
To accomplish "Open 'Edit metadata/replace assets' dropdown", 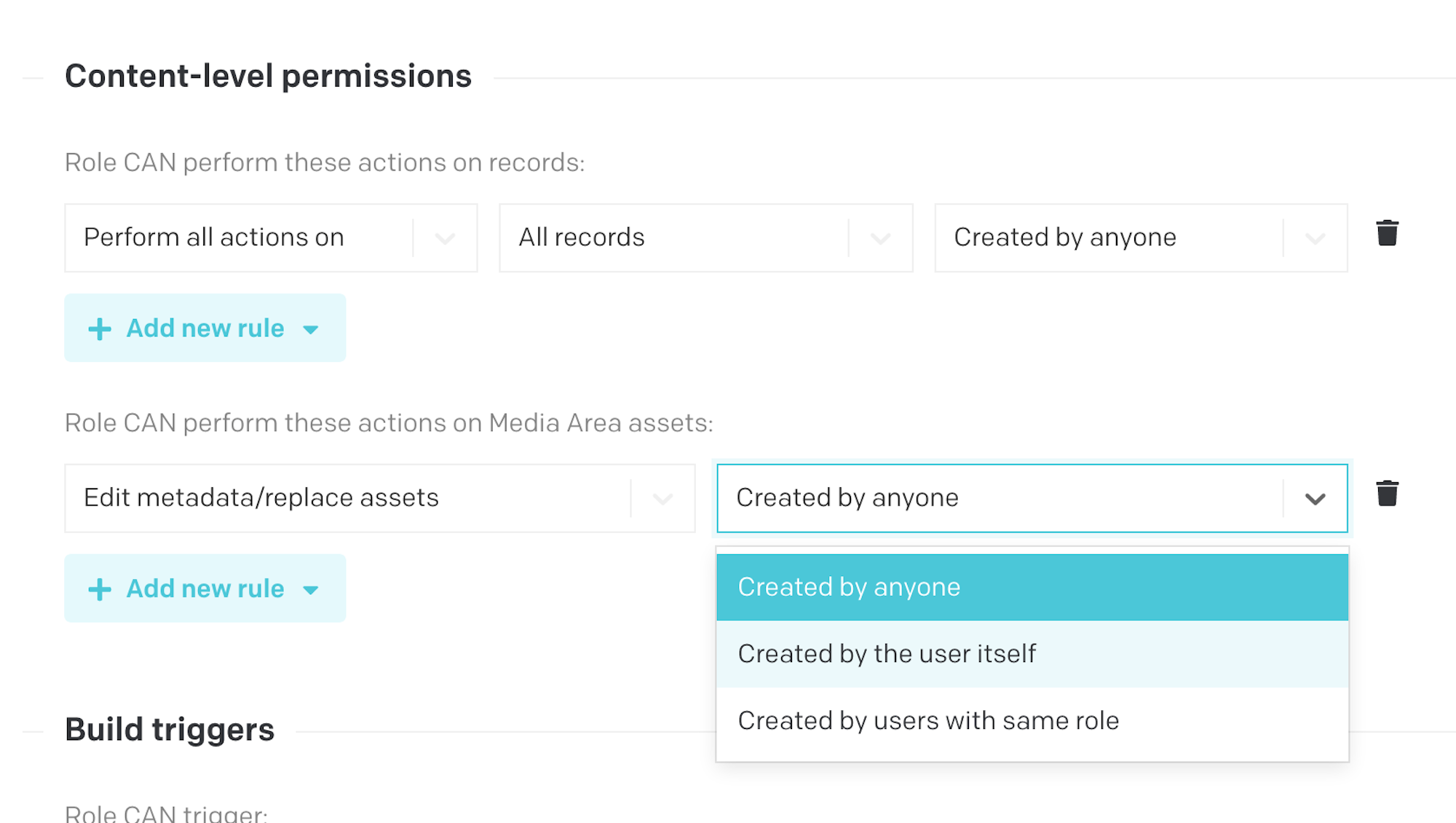I will pos(380,498).
